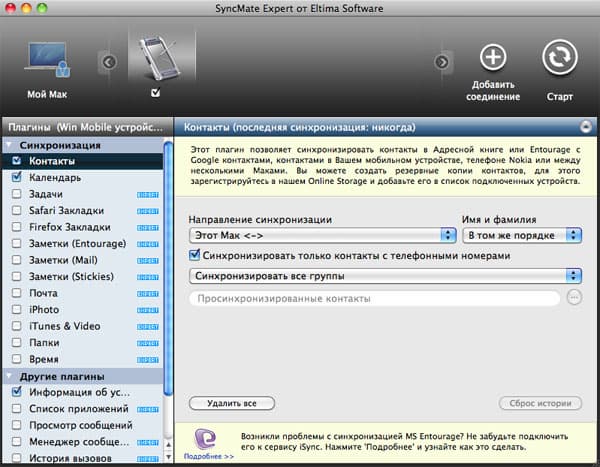600x467 pixels.
Task: Select Заметки (Entourage) in plugin list
Action: (x=78, y=243)
